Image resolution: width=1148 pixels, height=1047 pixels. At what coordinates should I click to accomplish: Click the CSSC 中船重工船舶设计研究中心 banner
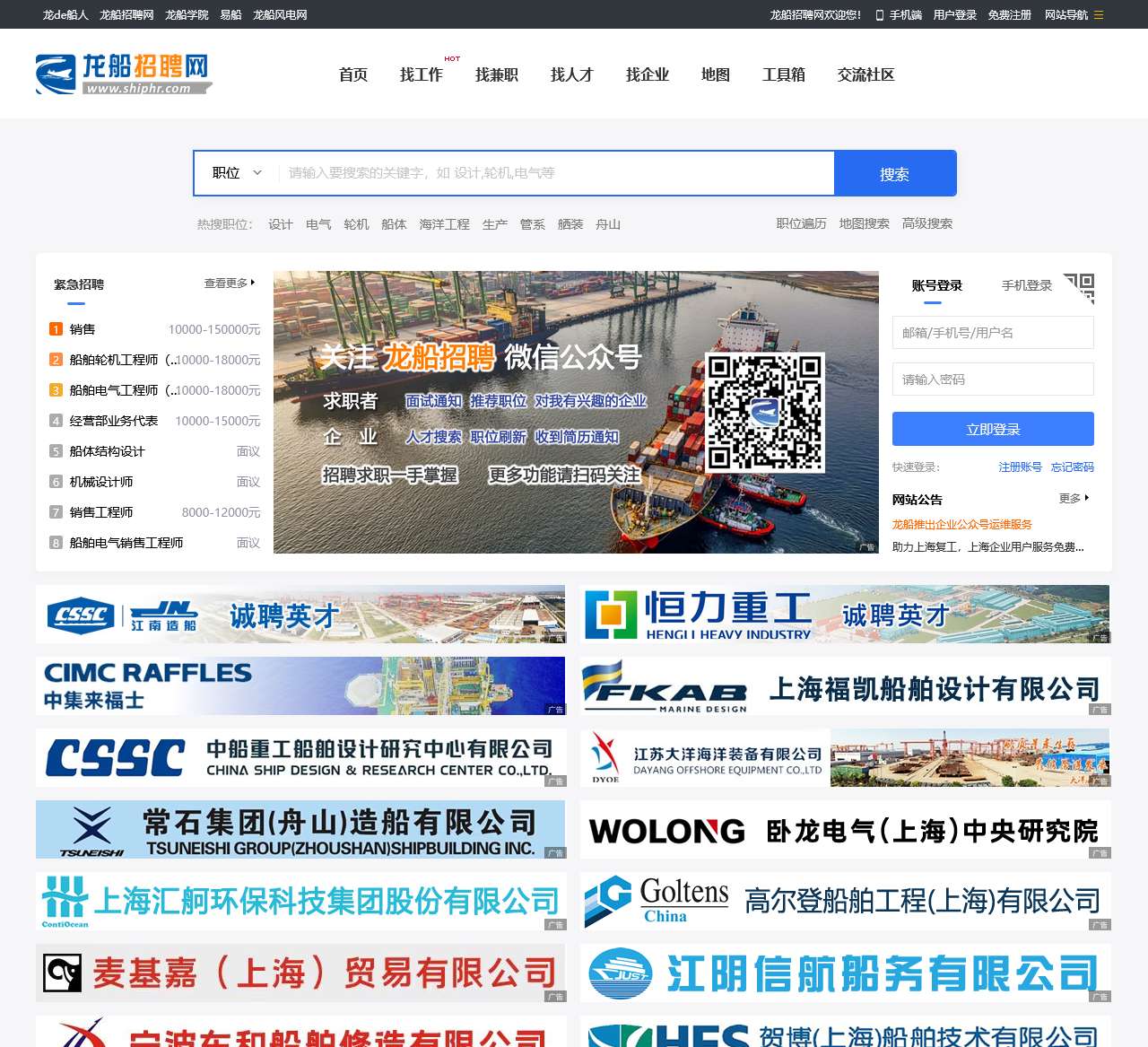pos(300,758)
